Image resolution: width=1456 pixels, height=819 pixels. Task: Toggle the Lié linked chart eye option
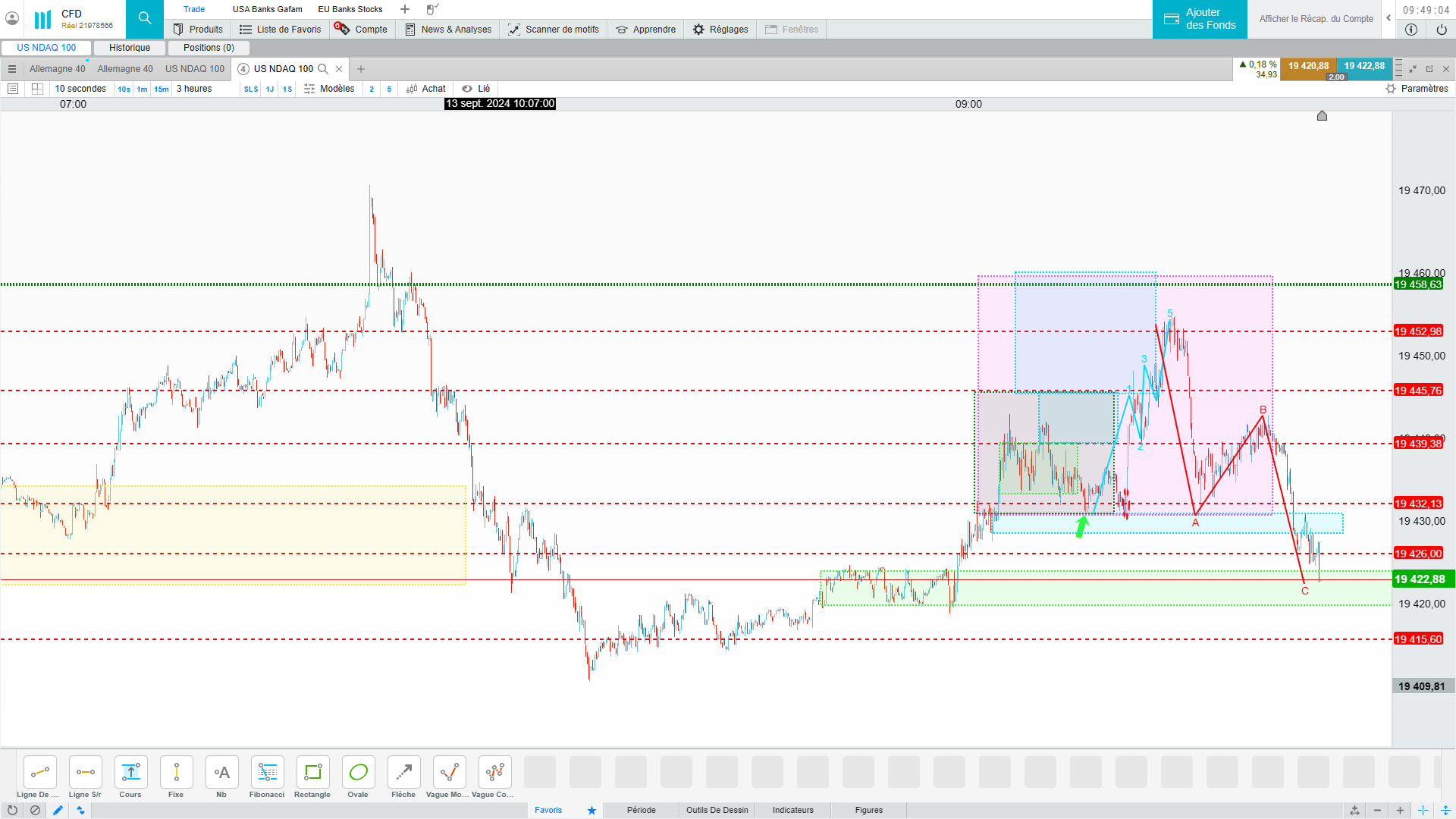[x=476, y=89]
